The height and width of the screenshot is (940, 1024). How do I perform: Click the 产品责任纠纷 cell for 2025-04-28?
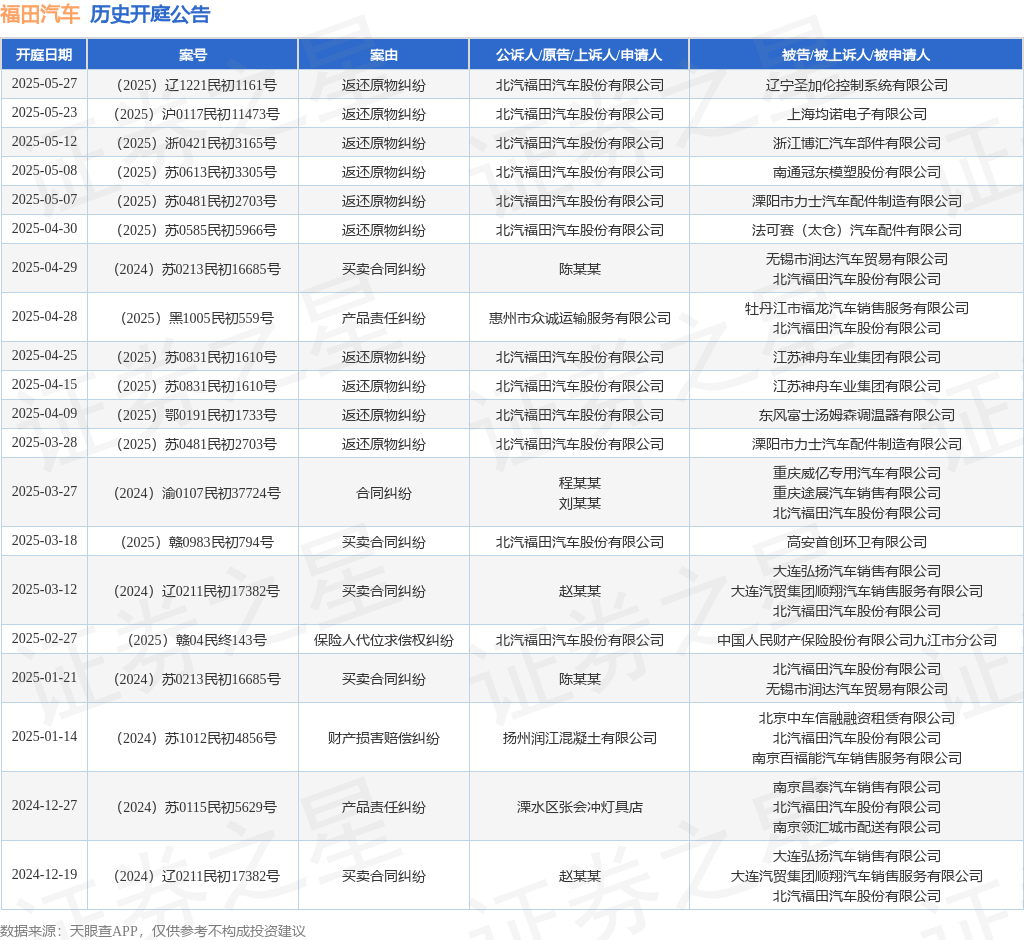383,318
